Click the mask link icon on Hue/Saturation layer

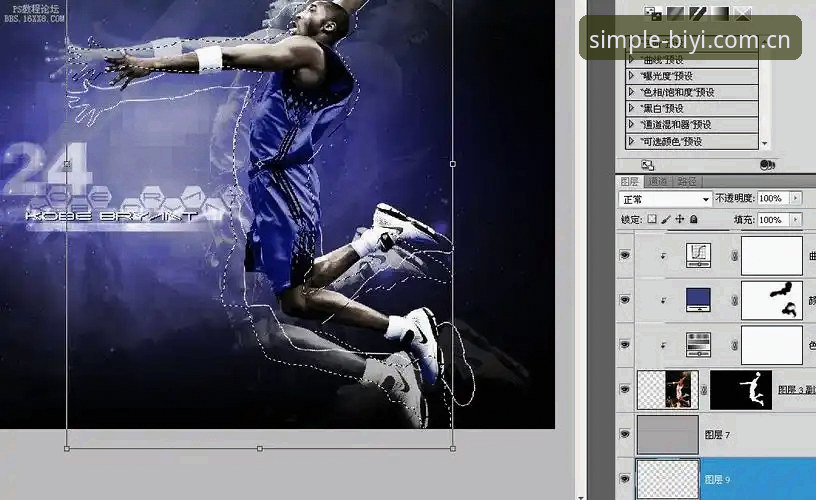pos(734,345)
